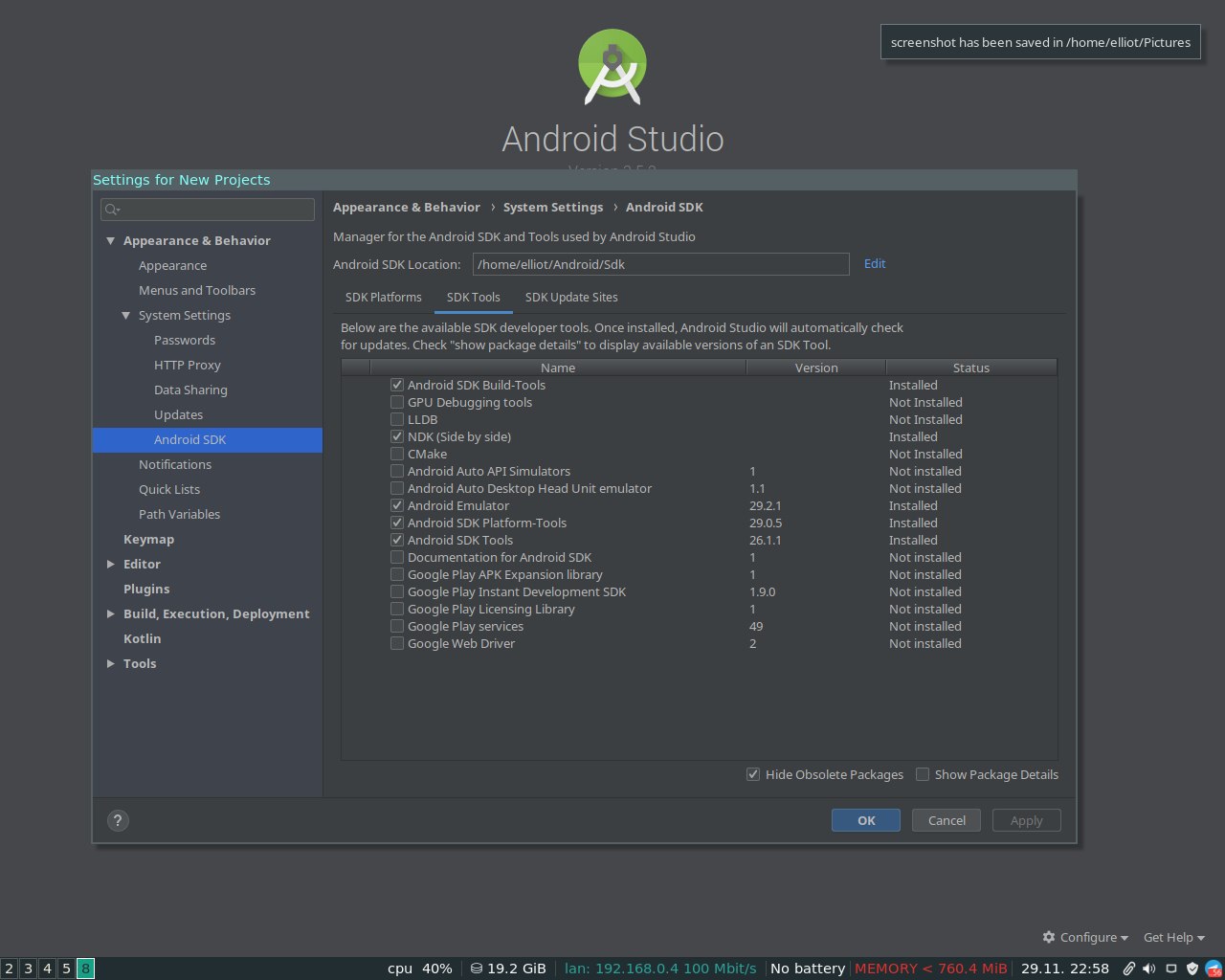Image resolution: width=1225 pixels, height=980 pixels.
Task: Open Menus and Toolbars settings
Action: click(x=197, y=290)
